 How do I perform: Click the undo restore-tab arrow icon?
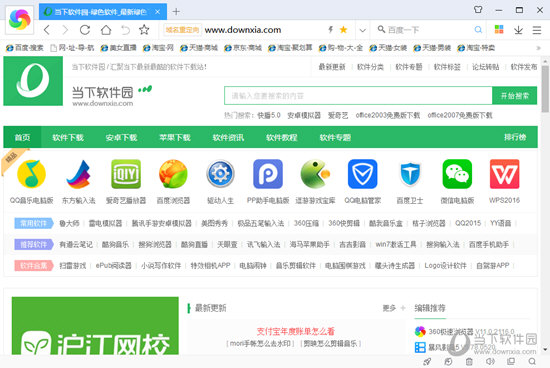[x=125, y=30]
